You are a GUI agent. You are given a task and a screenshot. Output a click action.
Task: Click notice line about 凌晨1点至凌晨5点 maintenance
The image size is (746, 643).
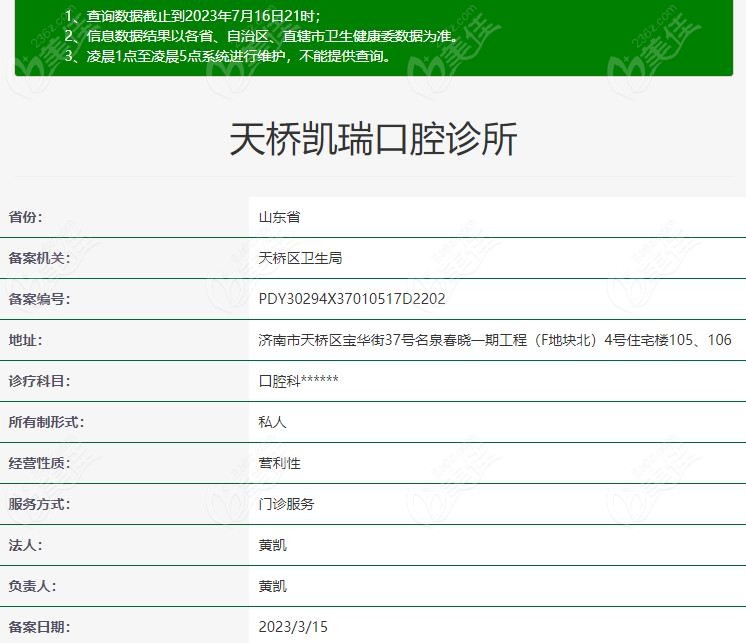click(x=228, y=56)
